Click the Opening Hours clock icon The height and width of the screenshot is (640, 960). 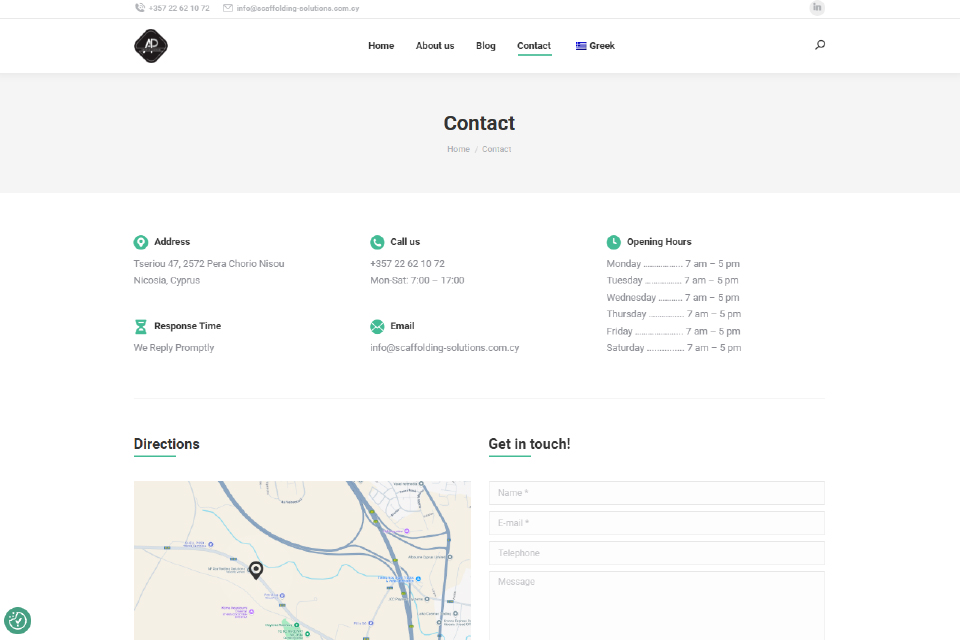click(613, 242)
